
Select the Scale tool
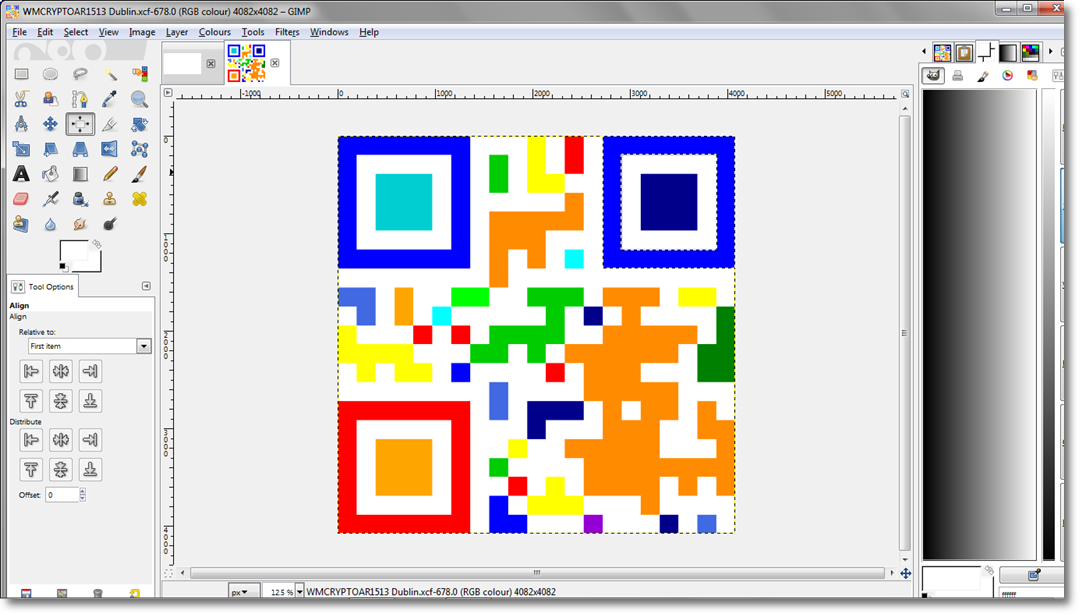click(x=21, y=149)
